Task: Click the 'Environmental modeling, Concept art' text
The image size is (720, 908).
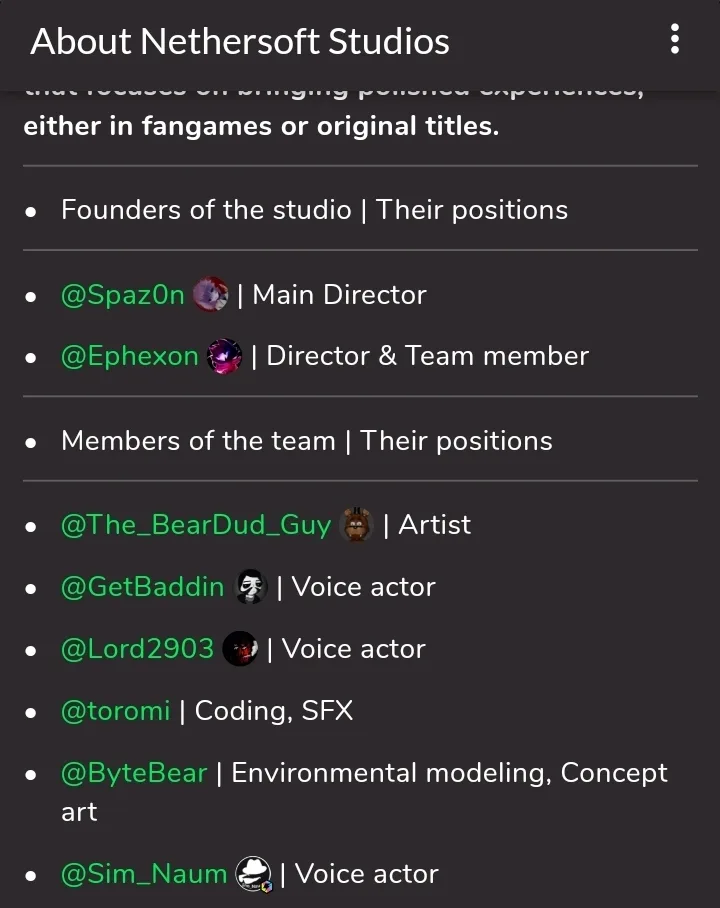Action: [449, 773]
